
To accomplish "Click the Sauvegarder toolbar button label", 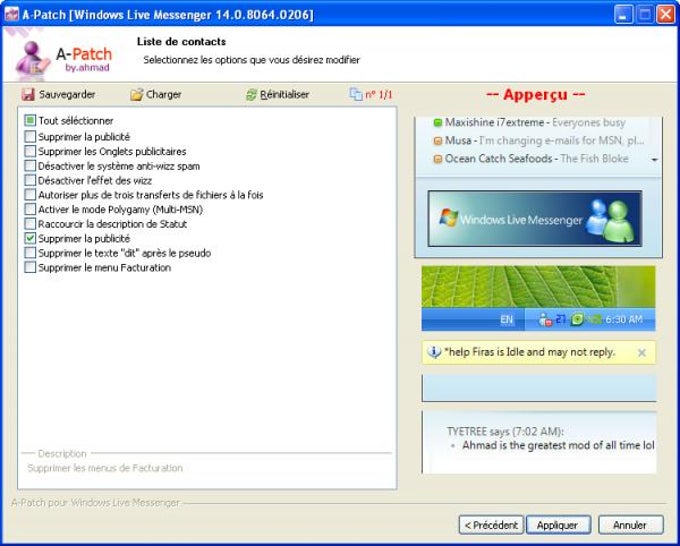I will point(67,94).
